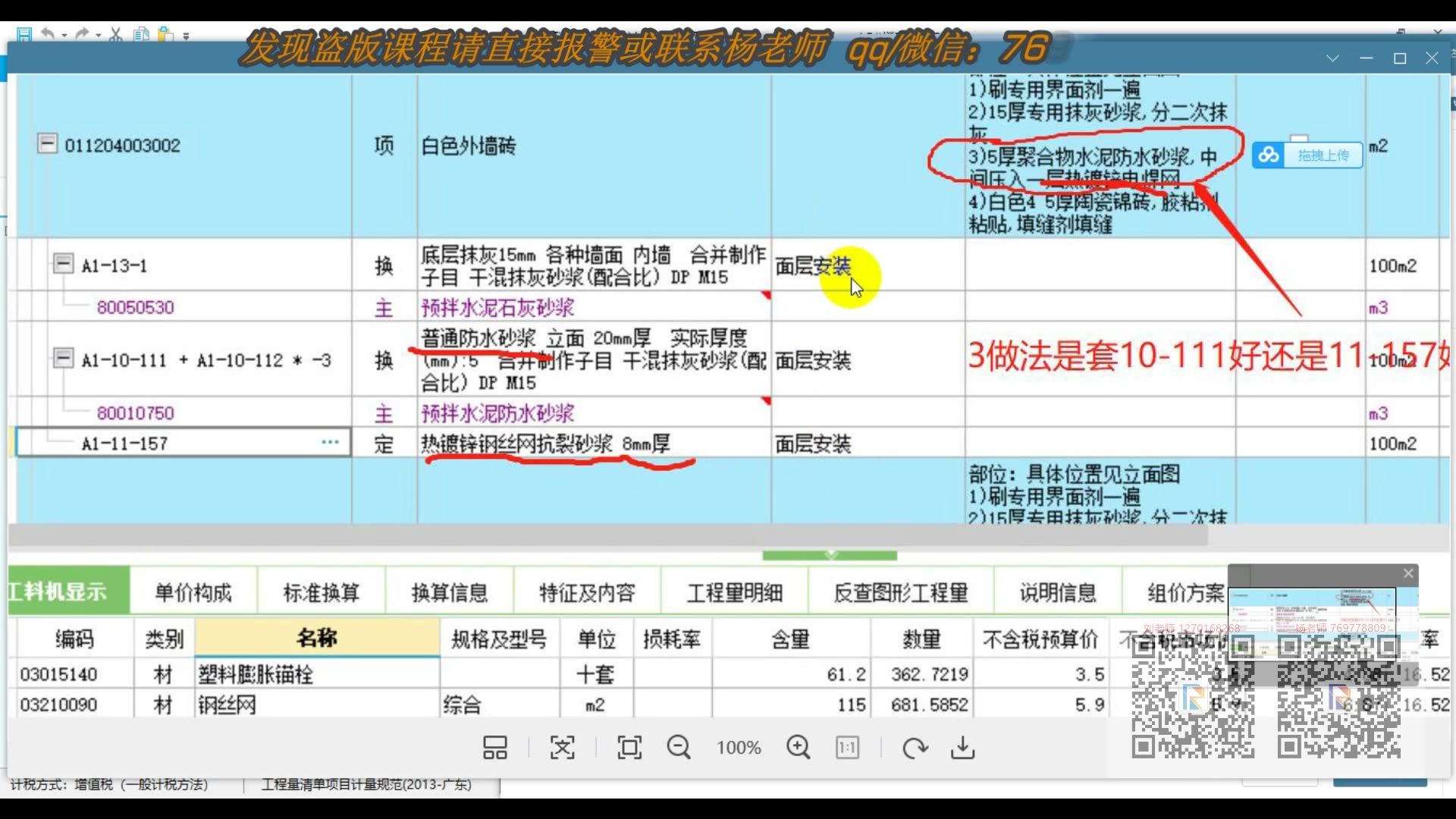This screenshot has height=819, width=1456.
Task: Select the 80050530 预拌水泥石灰砂浆 code
Action: click(x=135, y=307)
